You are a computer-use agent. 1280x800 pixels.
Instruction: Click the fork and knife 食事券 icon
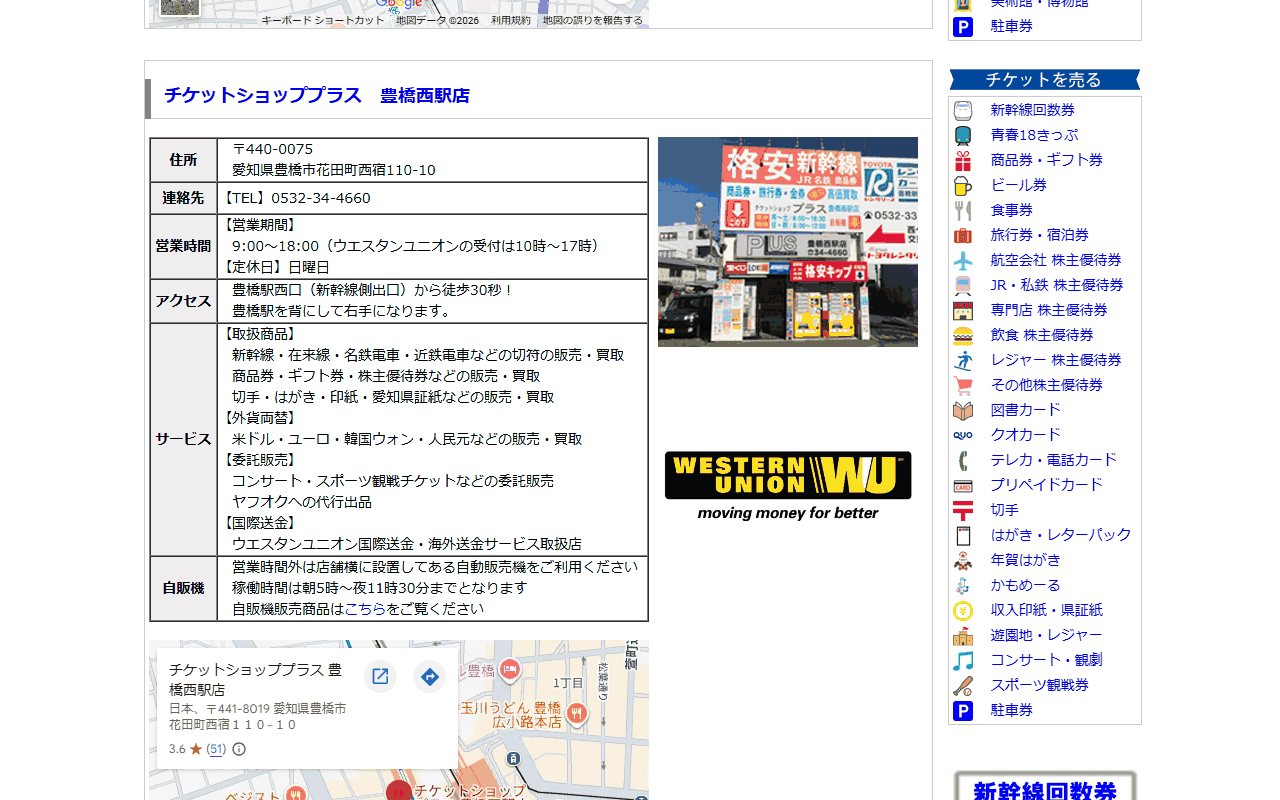pos(963,210)
